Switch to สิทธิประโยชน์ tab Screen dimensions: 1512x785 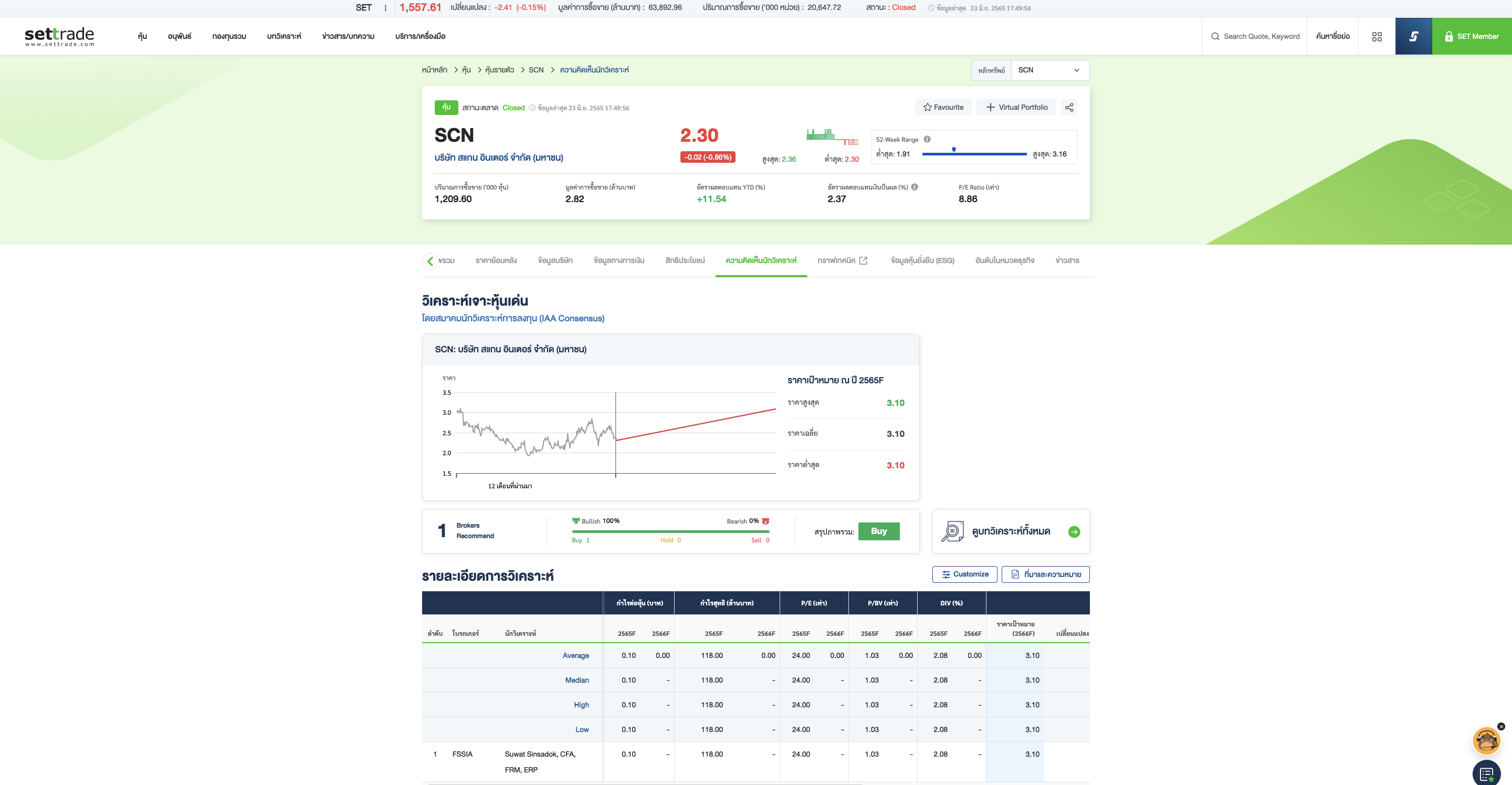685,260
